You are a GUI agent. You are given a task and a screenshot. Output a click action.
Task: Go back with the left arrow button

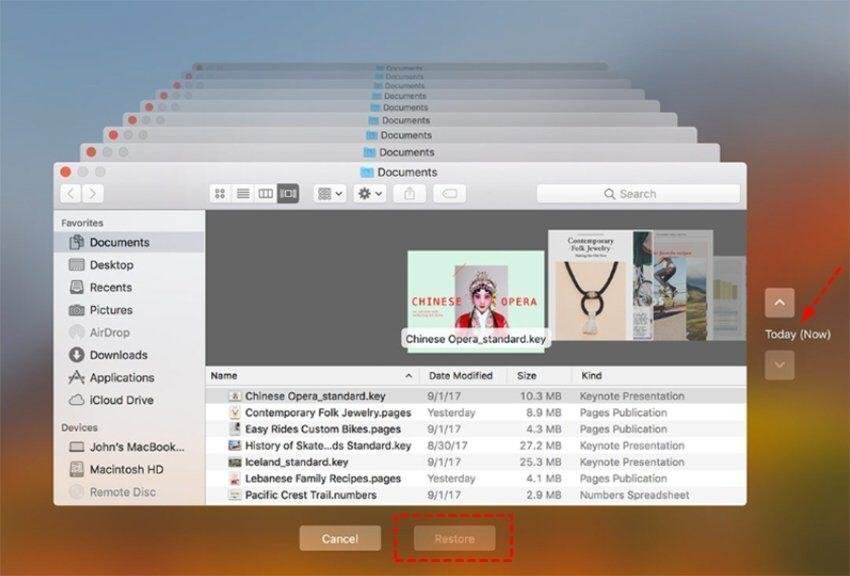pyautogui.click(x=70, y=193)
